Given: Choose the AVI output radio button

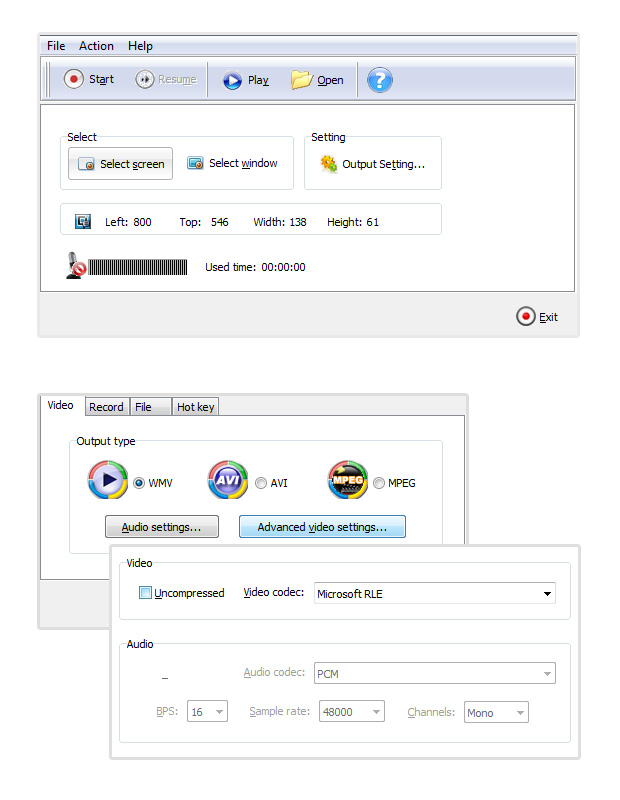Looking at the screenshot, I should point(261,483).
